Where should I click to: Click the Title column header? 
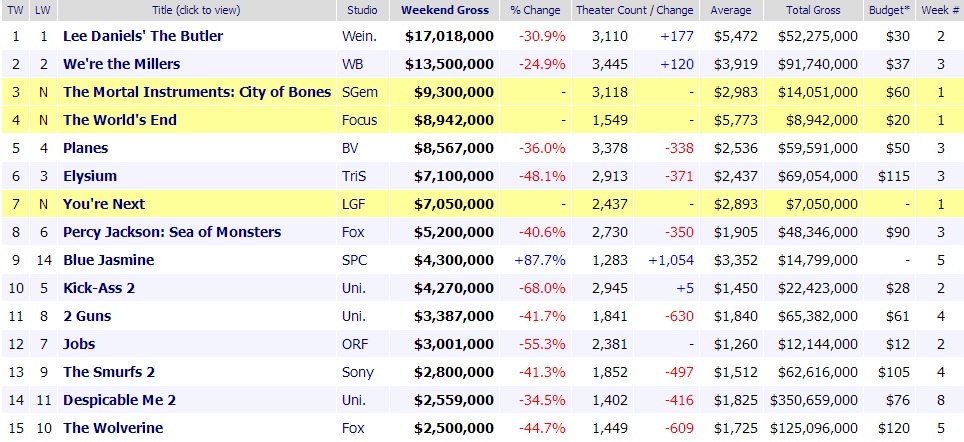(196, 10)
